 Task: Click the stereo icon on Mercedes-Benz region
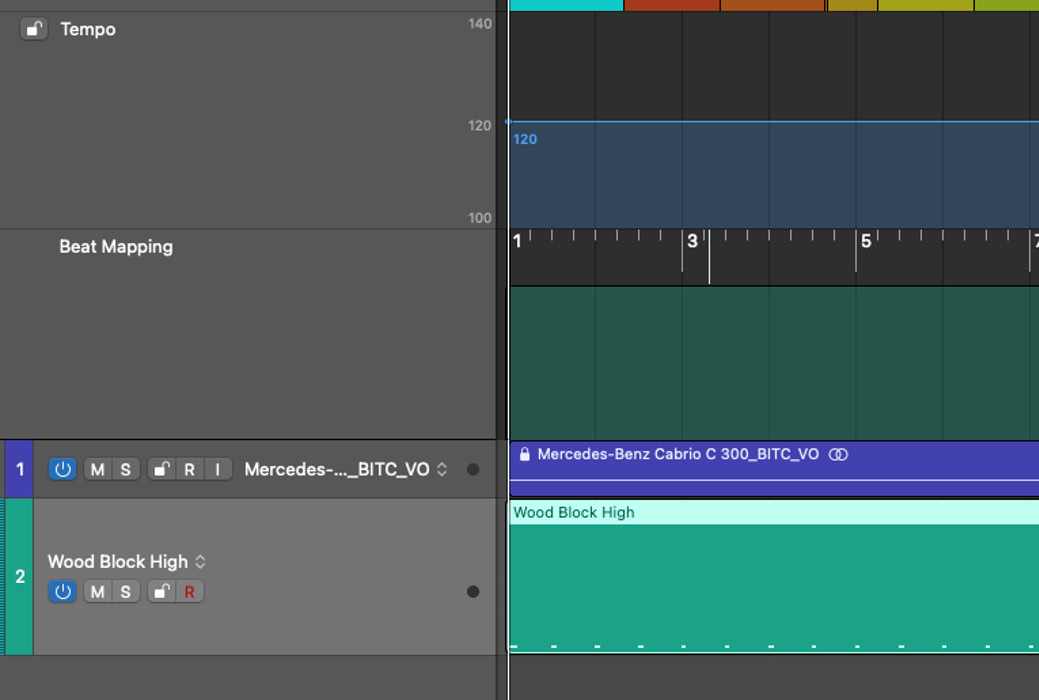838,454
